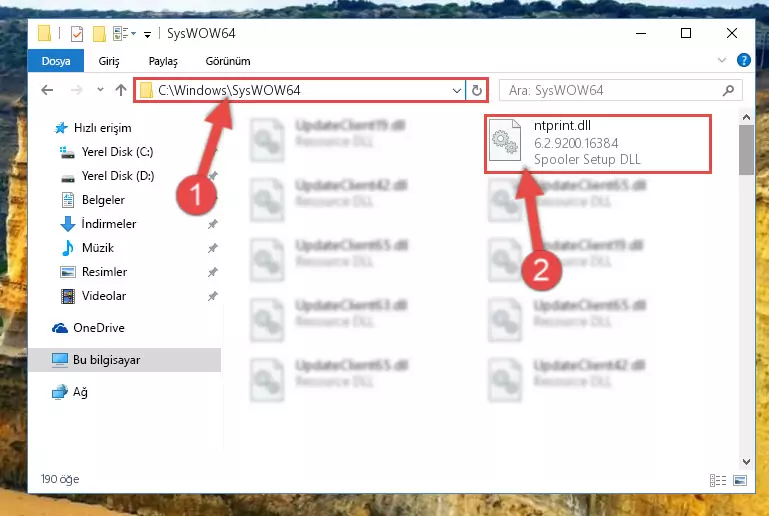
Task: Go up one folder level
Action: [121, 90]
